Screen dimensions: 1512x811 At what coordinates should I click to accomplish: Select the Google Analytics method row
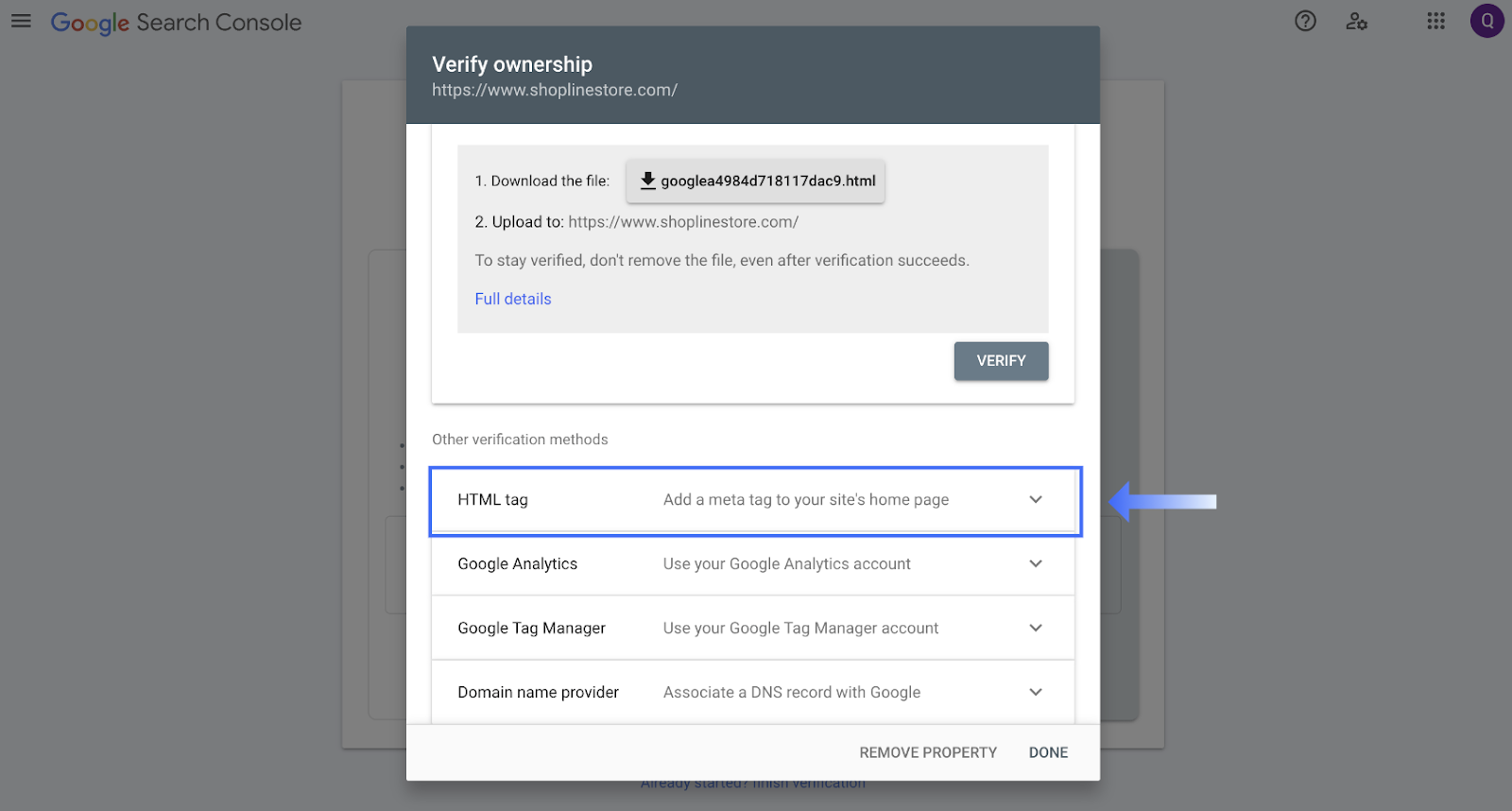[517, 564]
